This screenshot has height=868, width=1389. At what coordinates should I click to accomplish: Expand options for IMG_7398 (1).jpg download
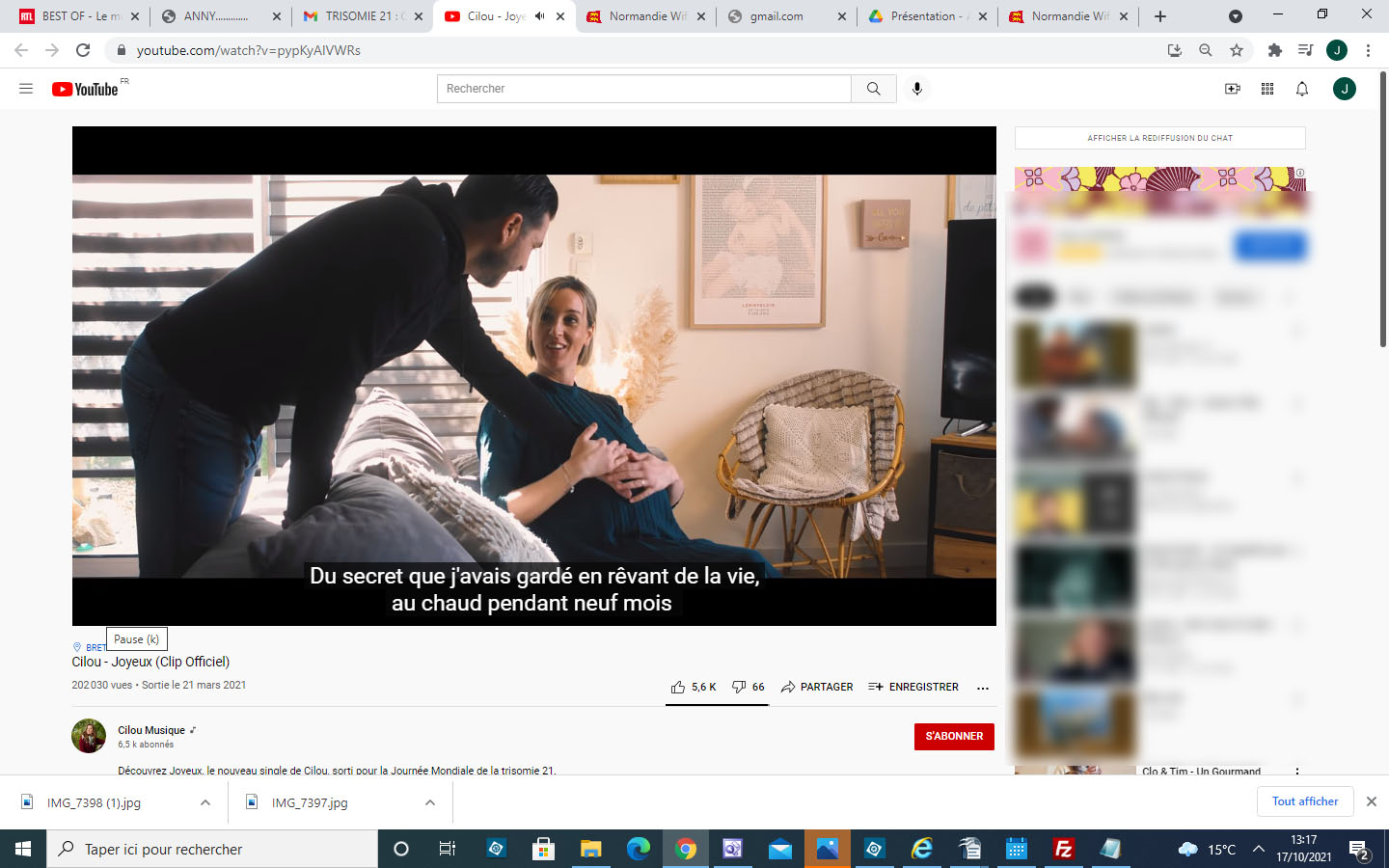click(205, 802)
